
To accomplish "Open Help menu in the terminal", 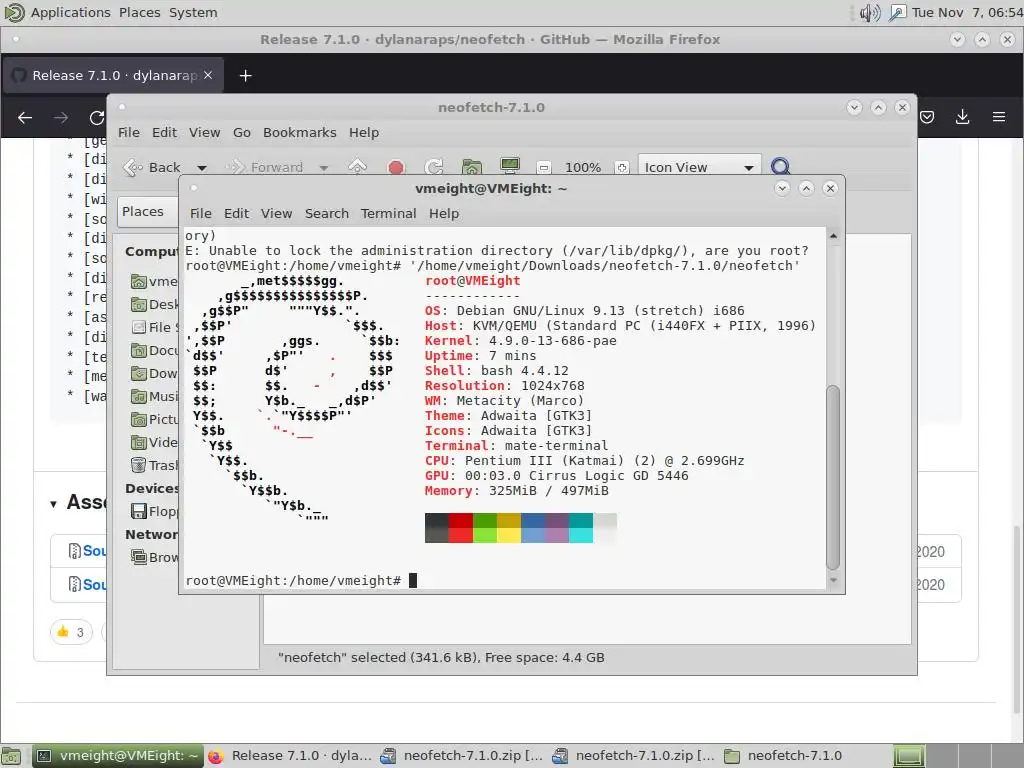I will (x=444, y=214).
